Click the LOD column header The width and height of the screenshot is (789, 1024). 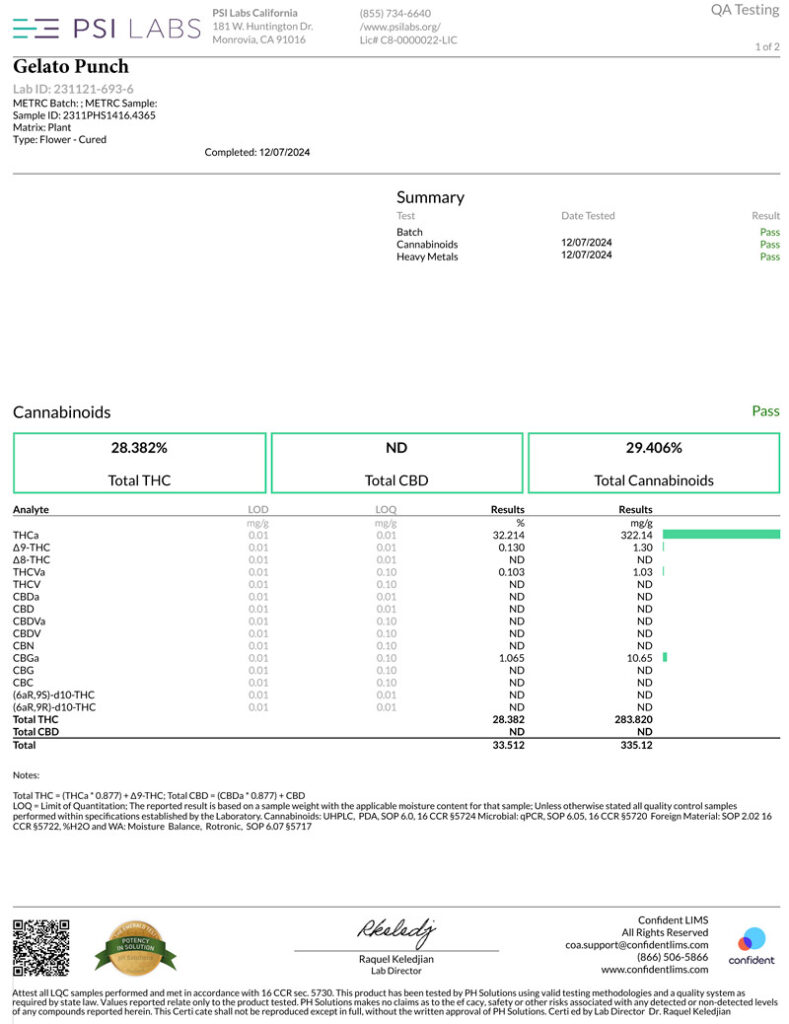pos(258,509)
